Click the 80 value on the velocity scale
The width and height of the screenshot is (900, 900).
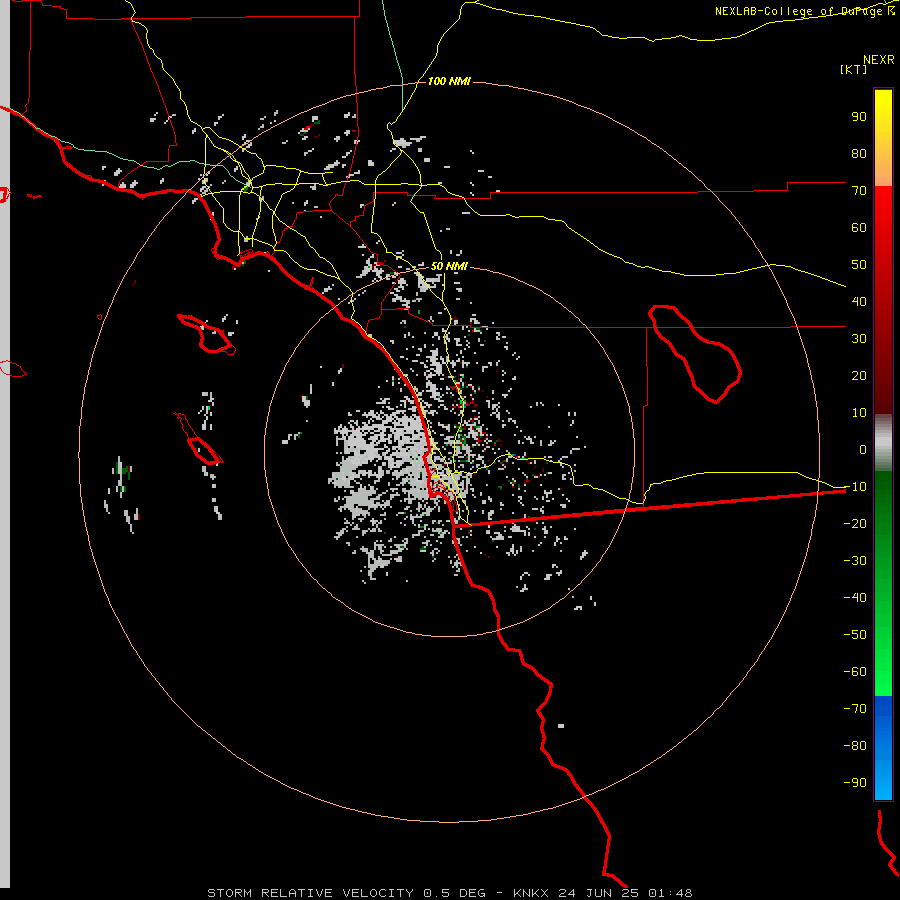pos(859,154)
